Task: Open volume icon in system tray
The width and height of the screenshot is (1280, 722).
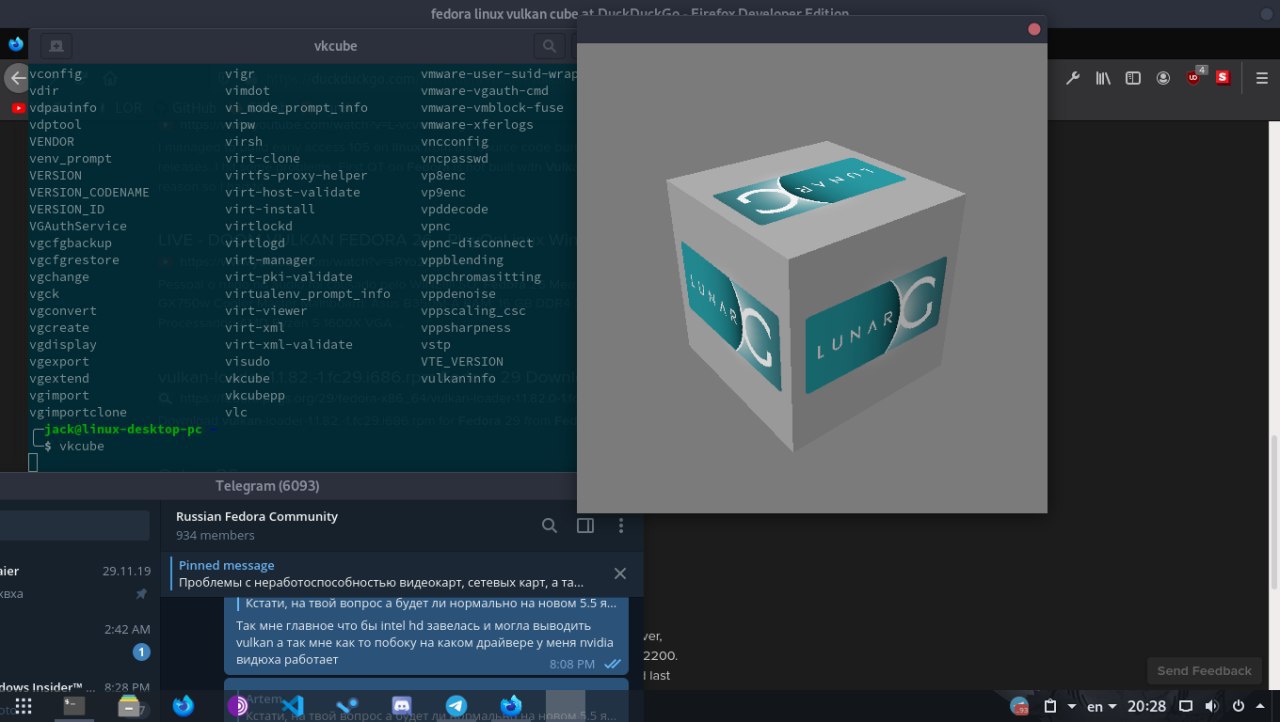Action: pyautogui.click(x=1211, y=706)
